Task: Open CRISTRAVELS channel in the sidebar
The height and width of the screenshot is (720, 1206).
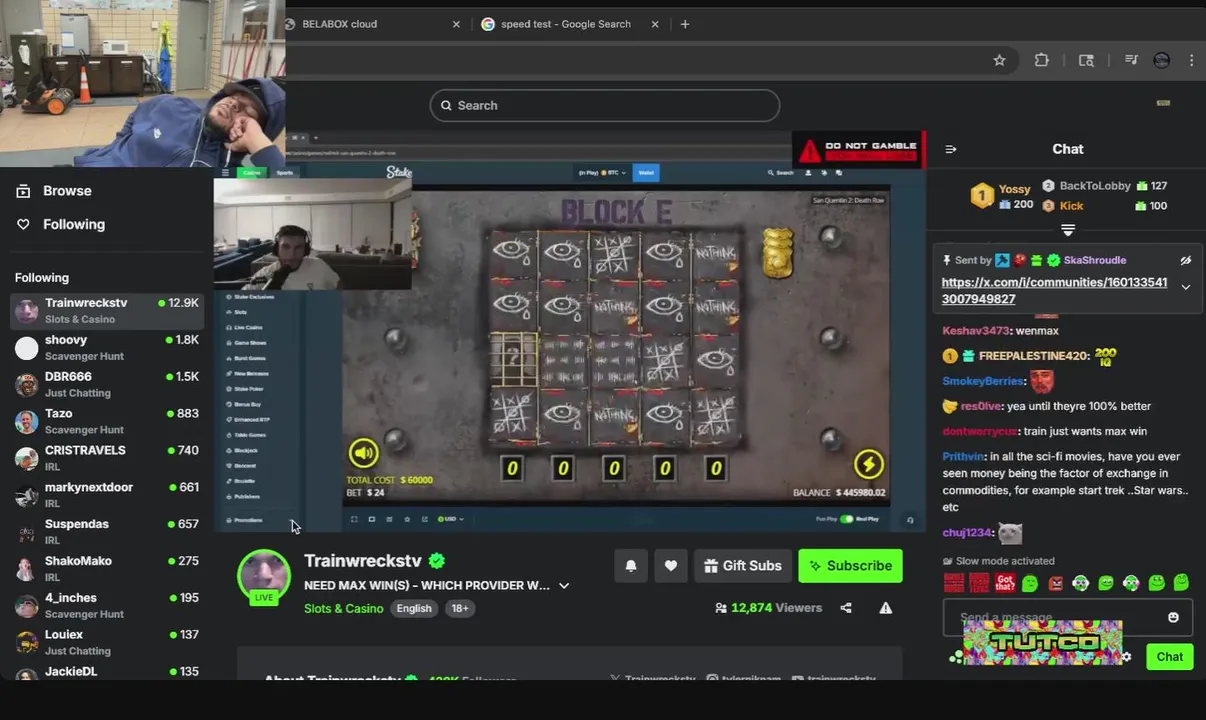Action: pyautogui.click(x=107, y=458)
